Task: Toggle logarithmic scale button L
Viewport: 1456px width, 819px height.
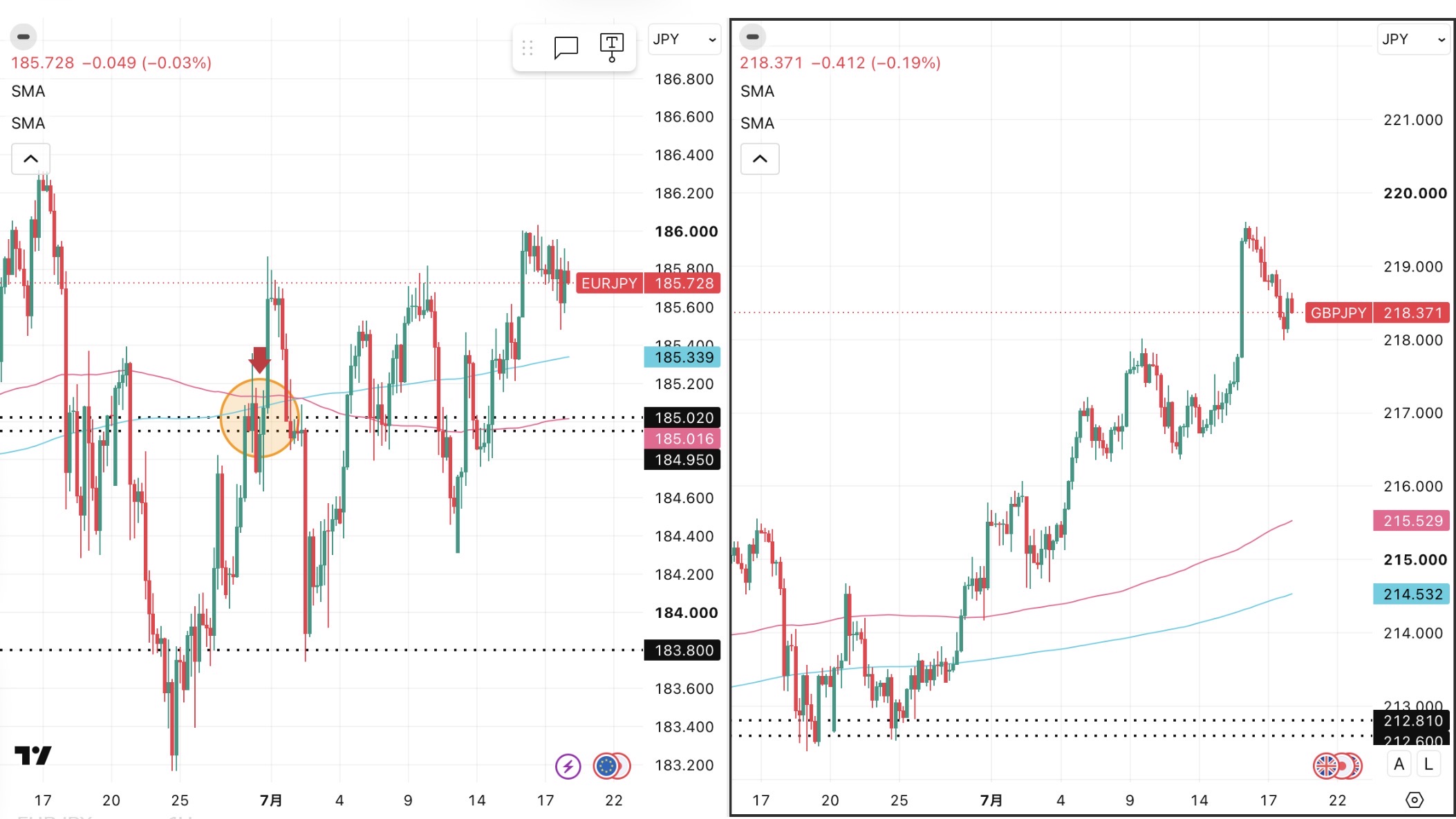Action: 1428,764
